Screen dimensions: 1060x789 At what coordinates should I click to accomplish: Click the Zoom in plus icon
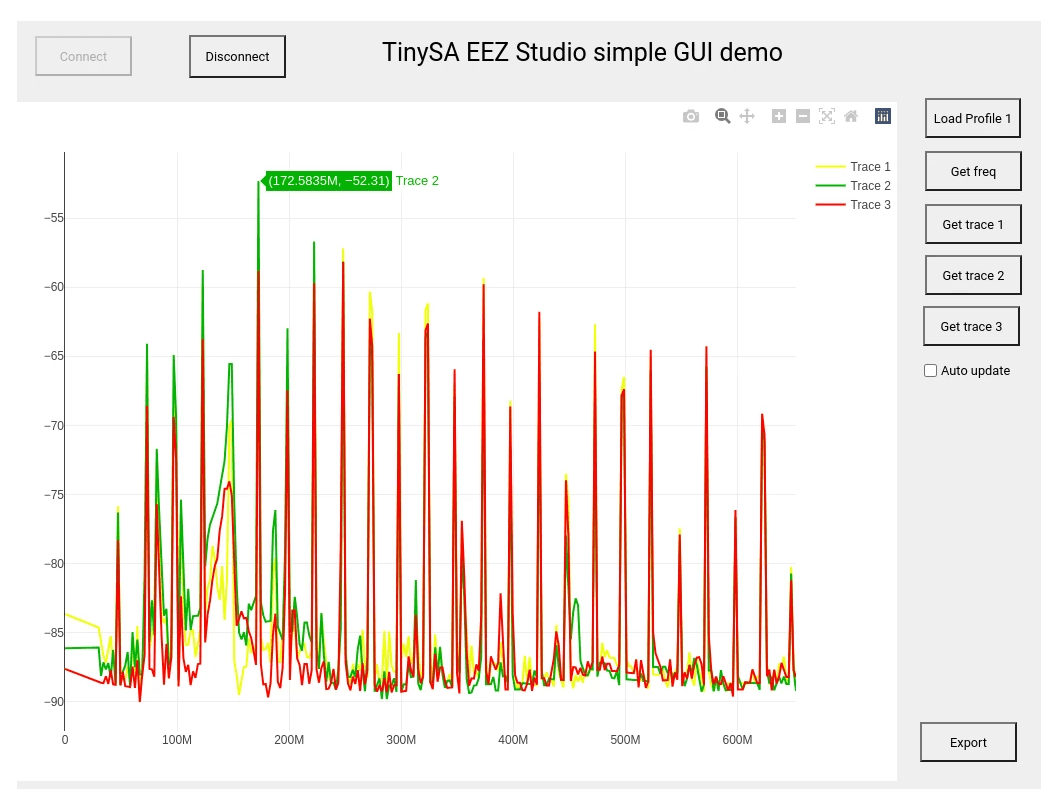coord(779,116)
